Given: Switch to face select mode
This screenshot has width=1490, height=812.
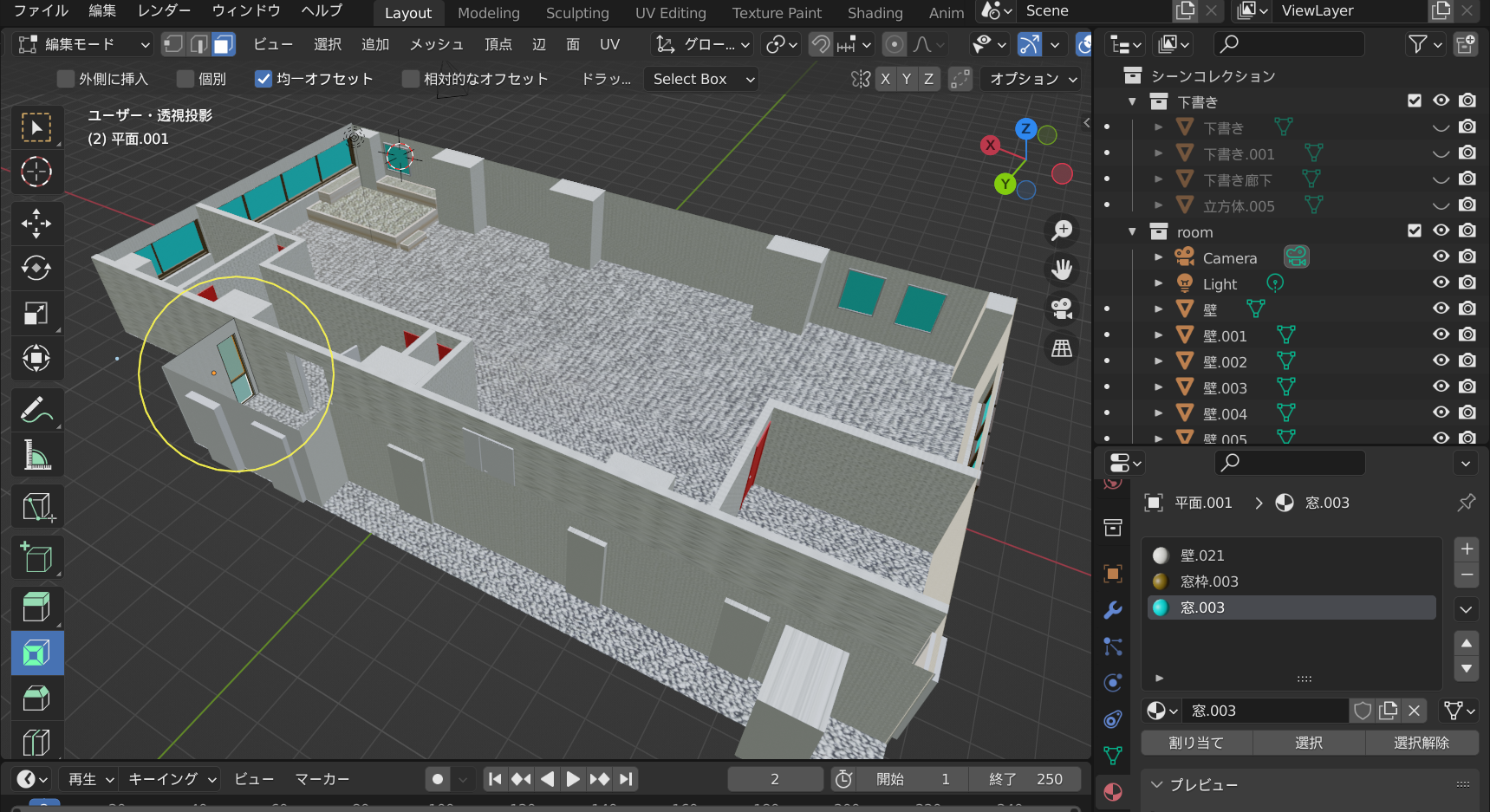Looking at the screenshot, I should (224, 44).
